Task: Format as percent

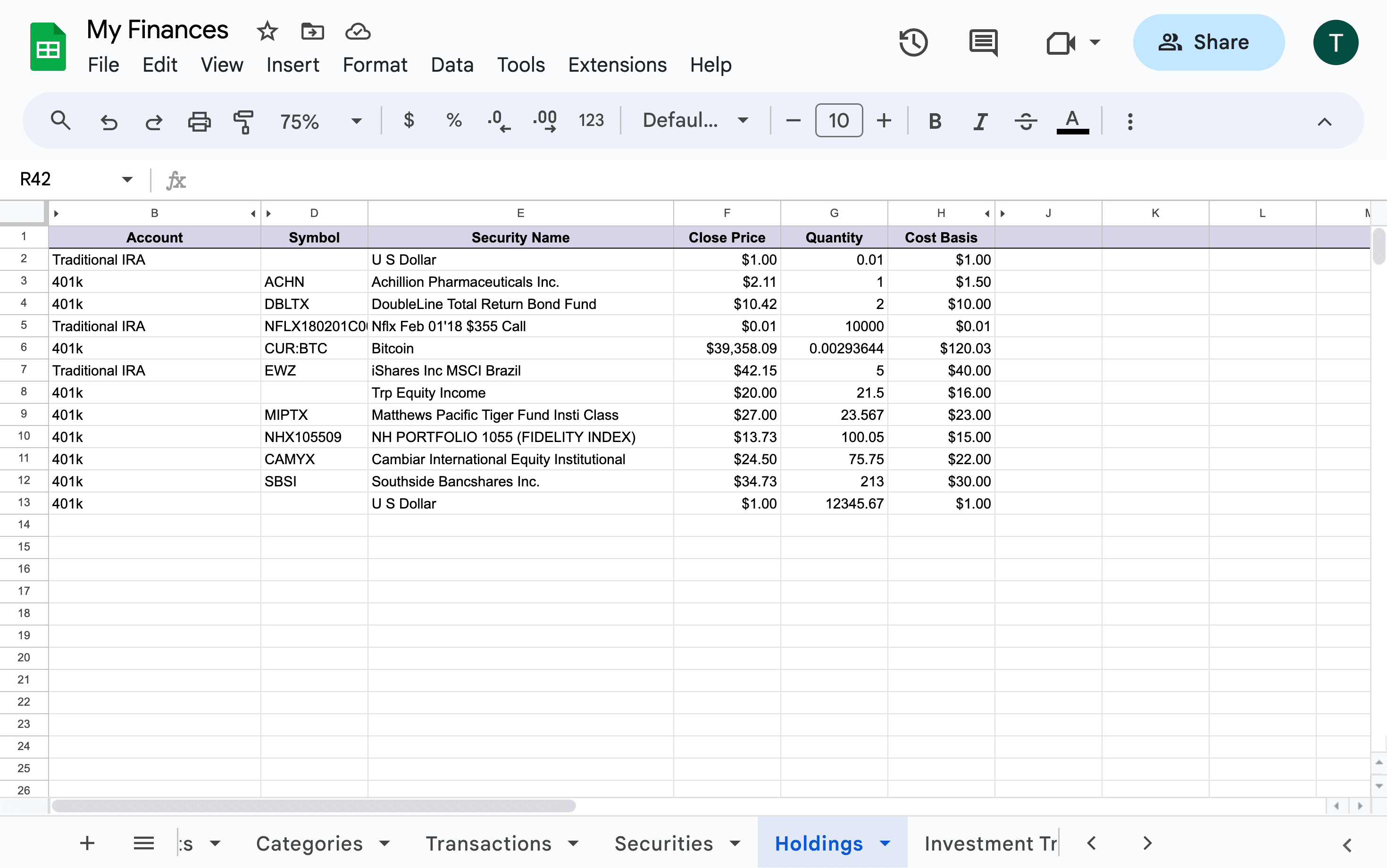Action: point(454,120)
